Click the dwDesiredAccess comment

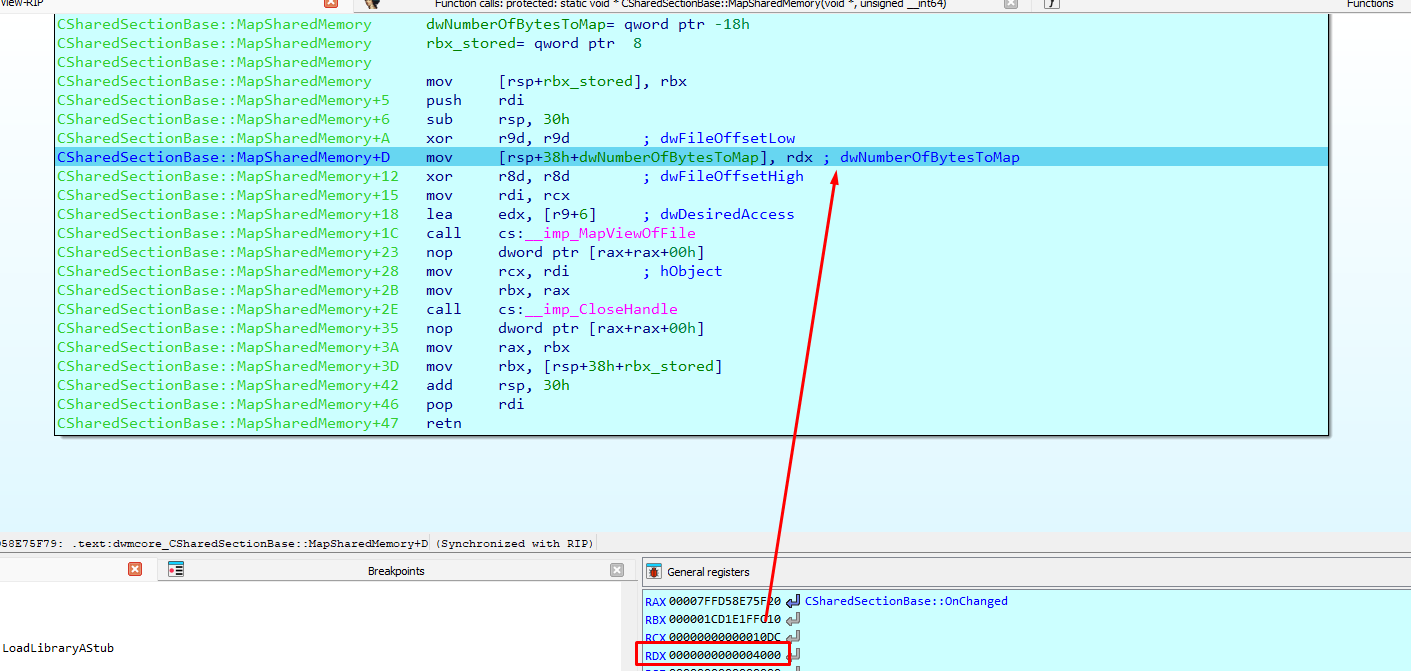tap(719, 214)
